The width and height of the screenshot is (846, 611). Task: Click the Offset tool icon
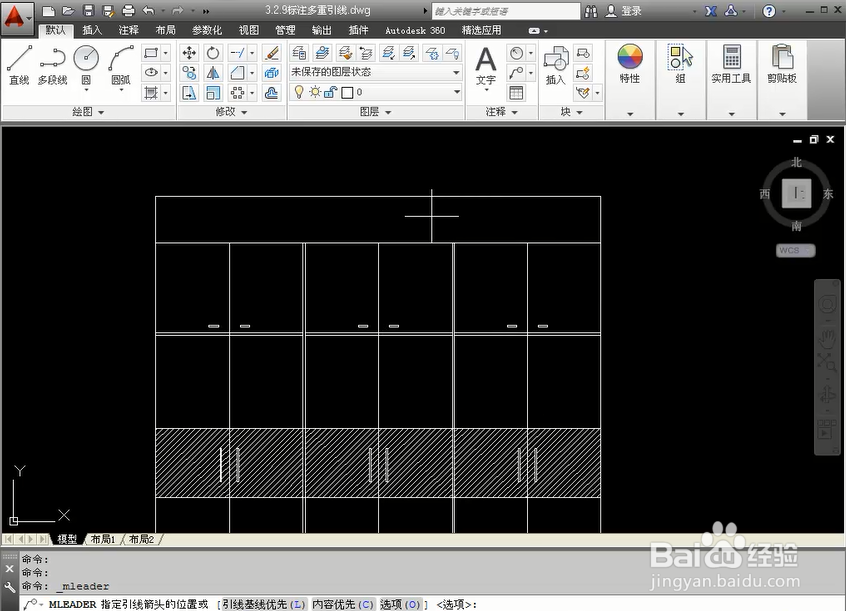pos(271,93)
